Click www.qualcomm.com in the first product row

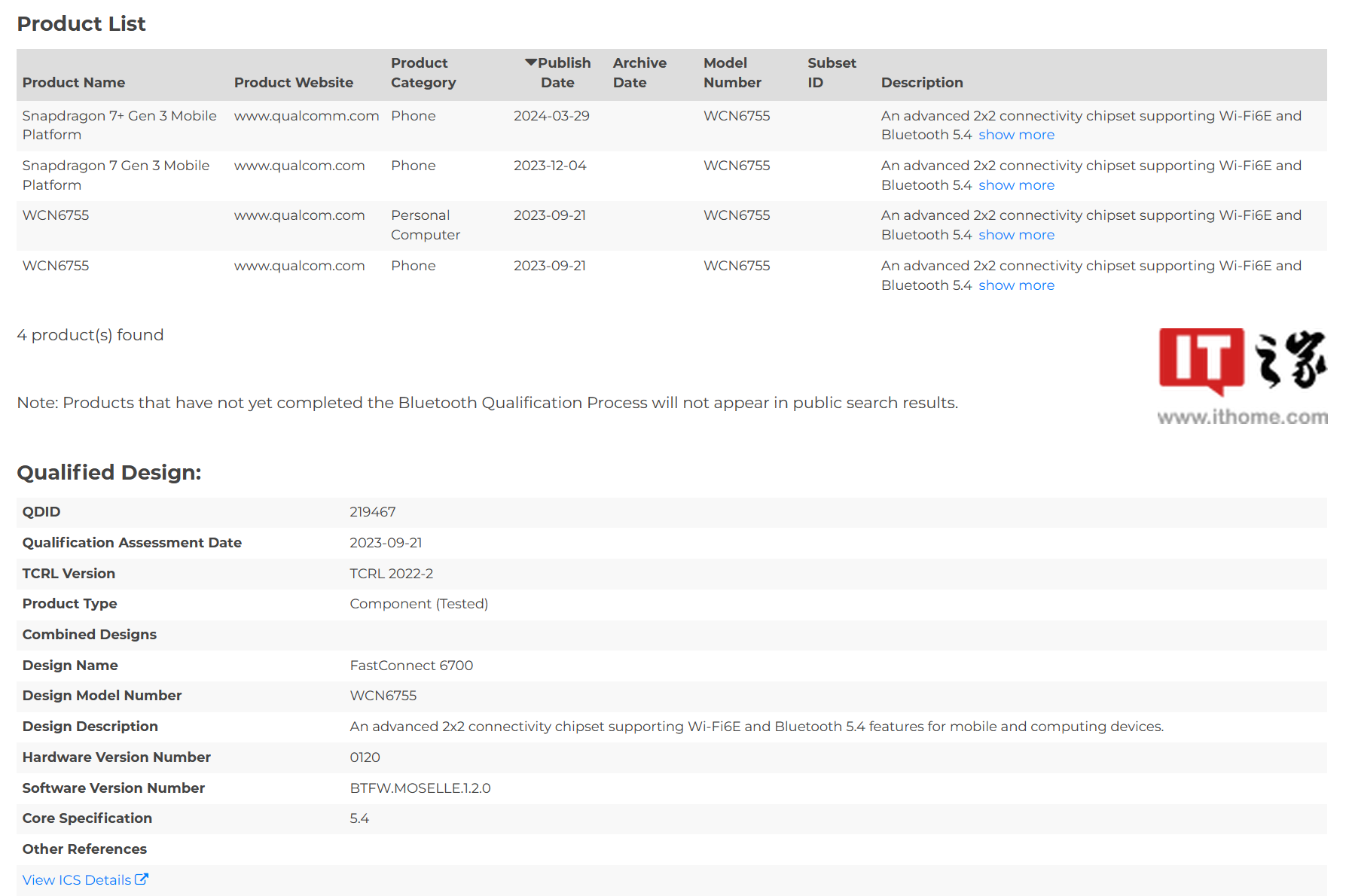pos(307,116)
